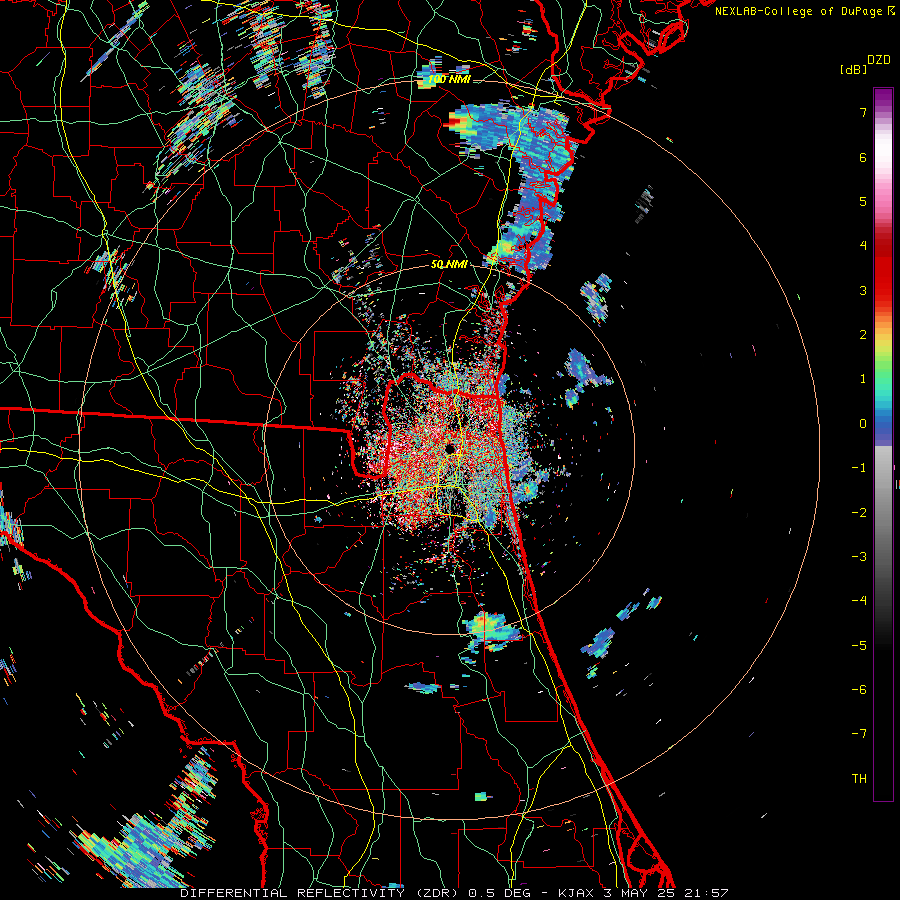Click the [dB] units label
The height and width of the screenshot is (900, 900).
pyautogui.click(x=853, y=69)
